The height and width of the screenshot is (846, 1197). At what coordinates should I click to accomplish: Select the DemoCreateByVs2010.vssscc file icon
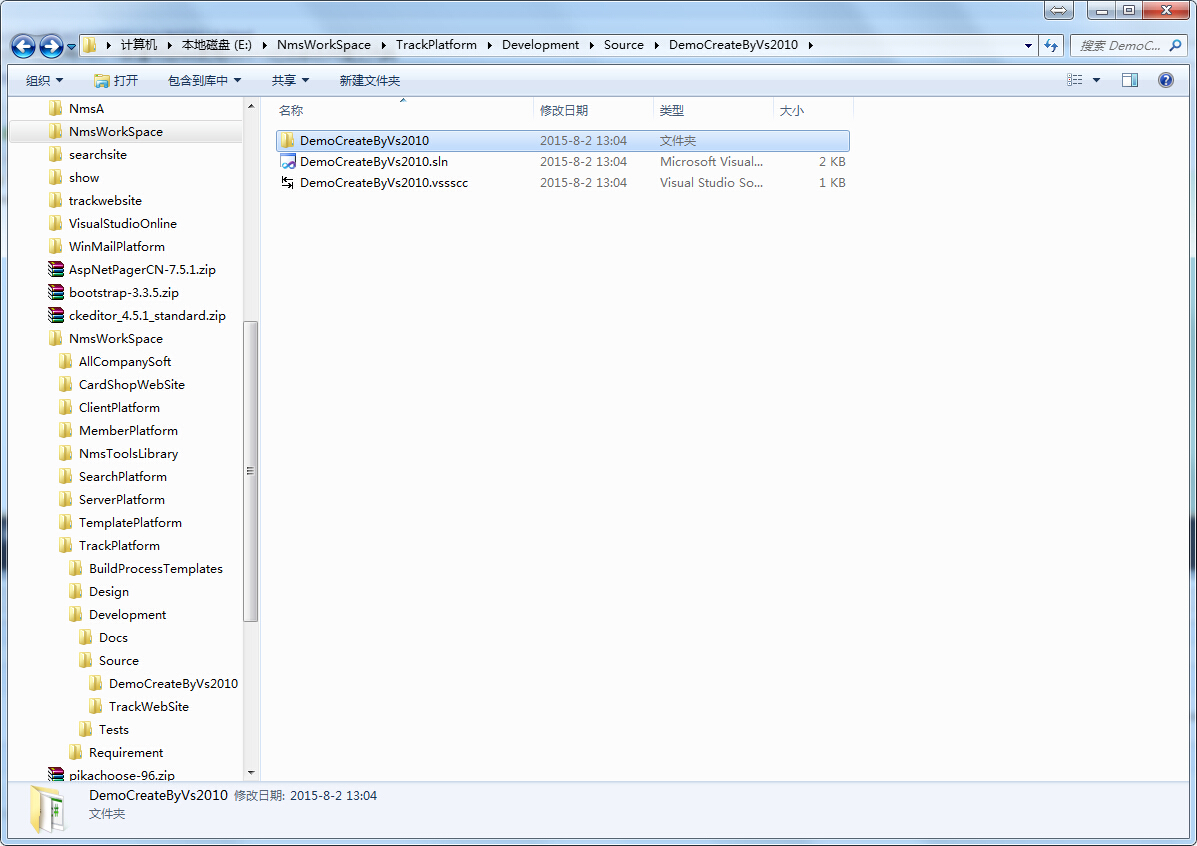(287, 182)
